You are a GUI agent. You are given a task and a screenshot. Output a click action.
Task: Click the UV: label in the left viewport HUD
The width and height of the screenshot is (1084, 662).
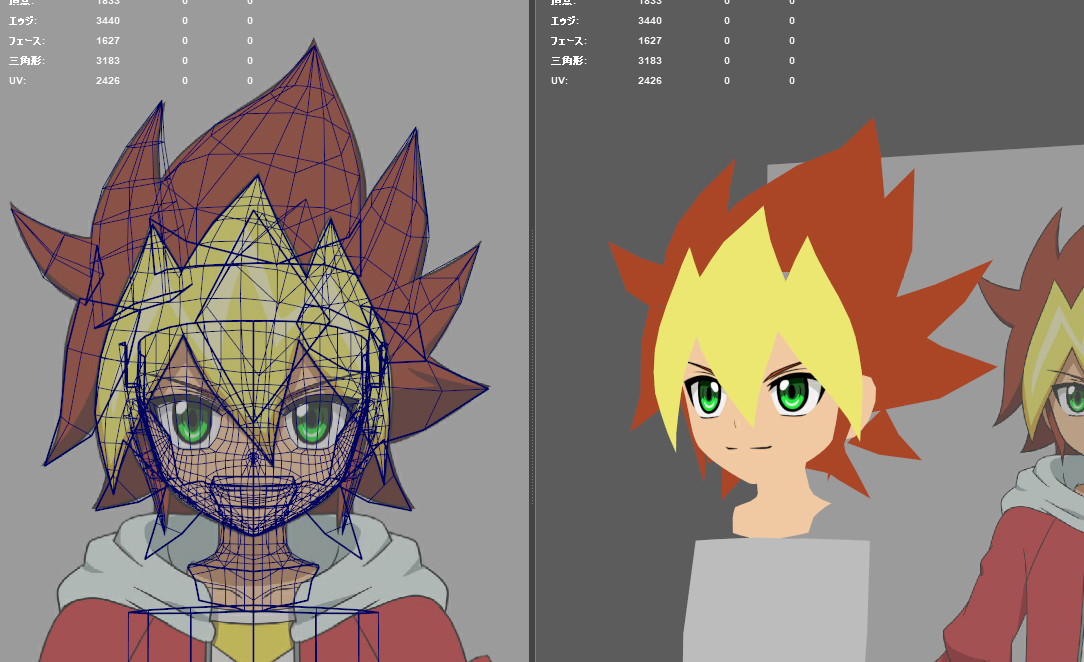(17, 81)
